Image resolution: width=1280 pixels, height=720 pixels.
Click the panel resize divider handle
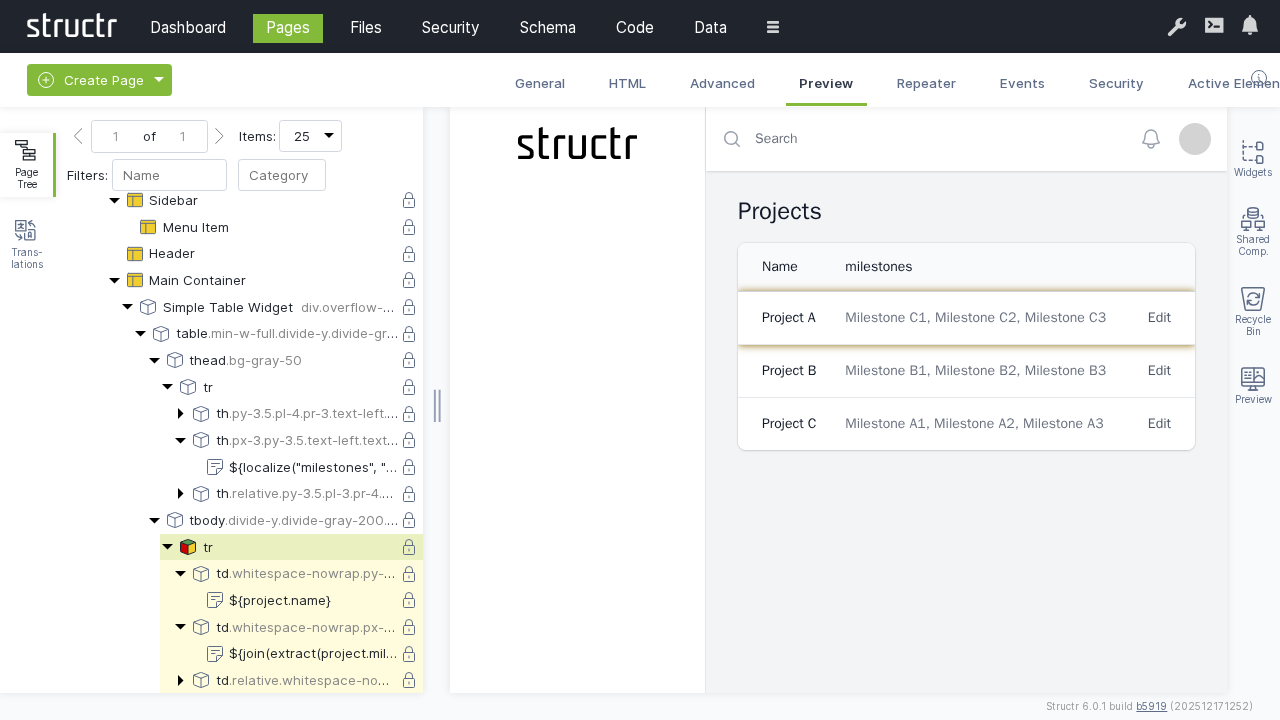point(437,405)
